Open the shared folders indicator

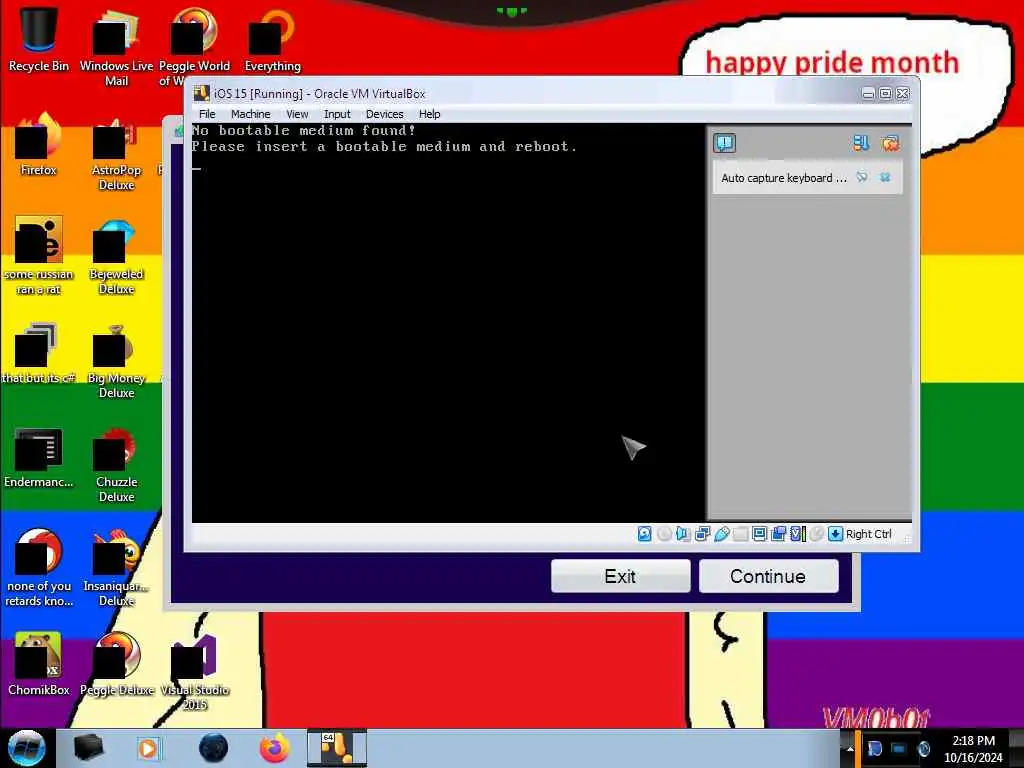(x=741, y=534)
